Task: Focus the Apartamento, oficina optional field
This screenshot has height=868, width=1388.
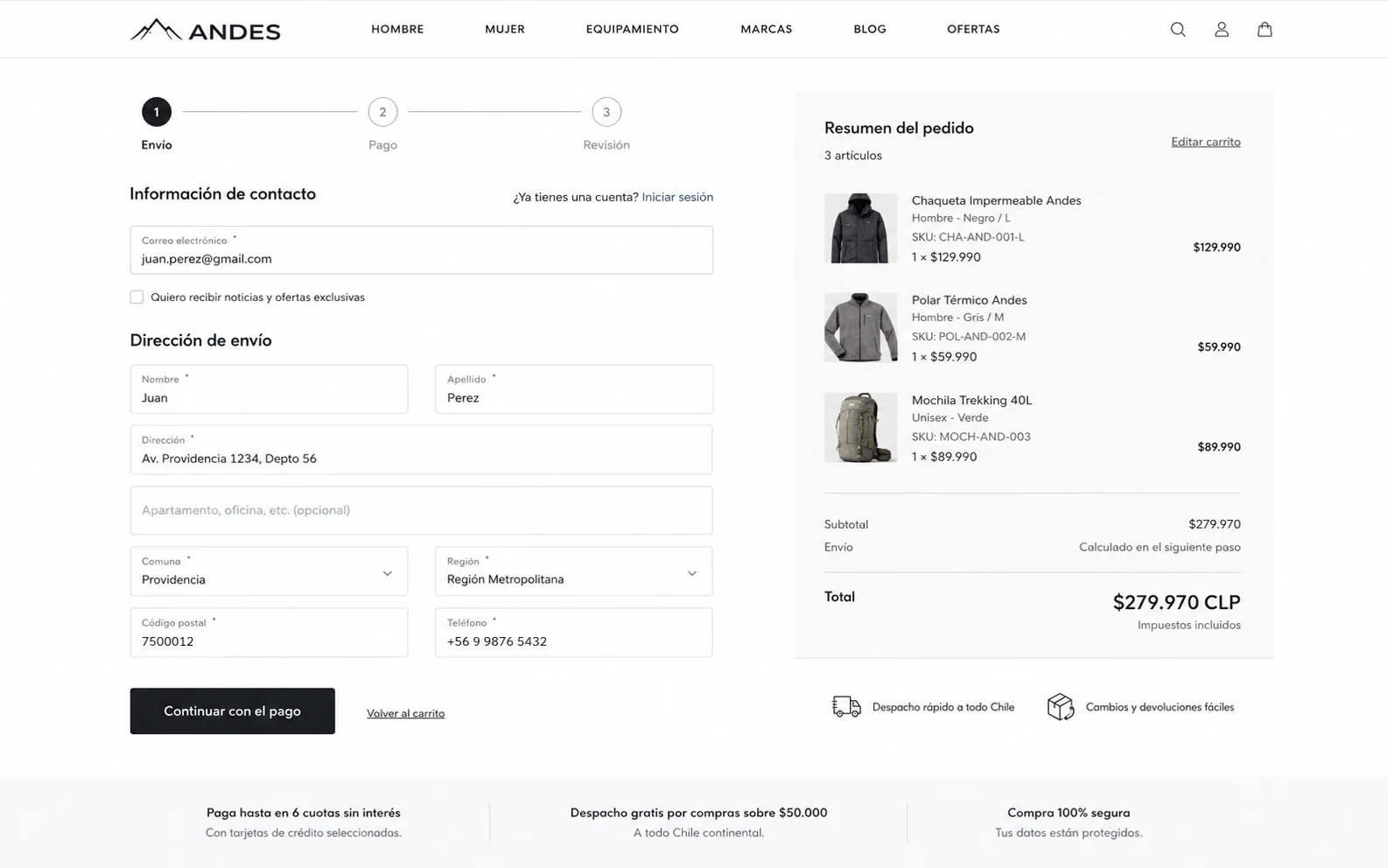Action: click(422, 510)
